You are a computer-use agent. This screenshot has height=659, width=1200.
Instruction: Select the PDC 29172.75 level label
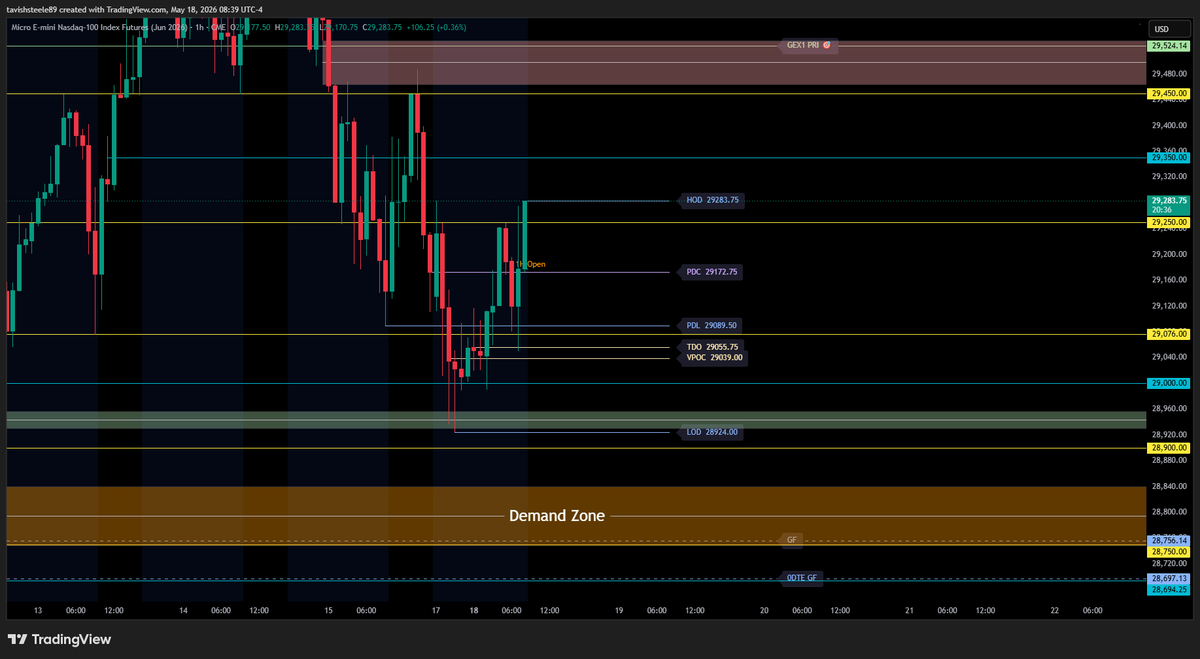coord(712,271)
